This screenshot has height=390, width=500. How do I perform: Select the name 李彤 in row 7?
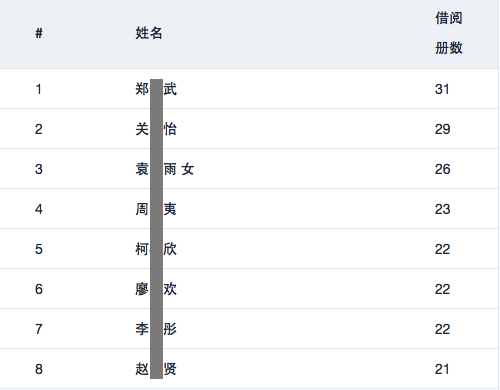point(156,329)
